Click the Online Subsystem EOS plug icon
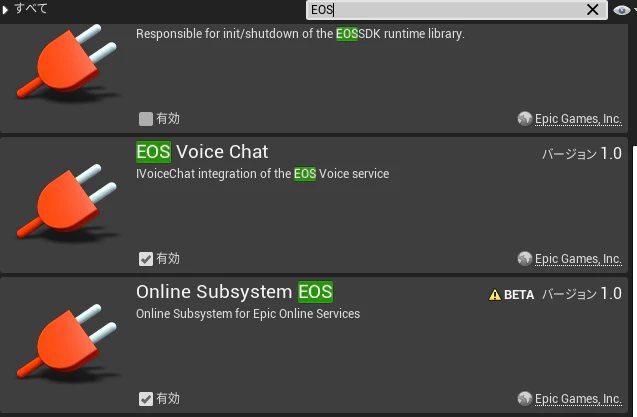Image resolution: width=637 pixels, height=417 pixels. (x=67, y=341)
